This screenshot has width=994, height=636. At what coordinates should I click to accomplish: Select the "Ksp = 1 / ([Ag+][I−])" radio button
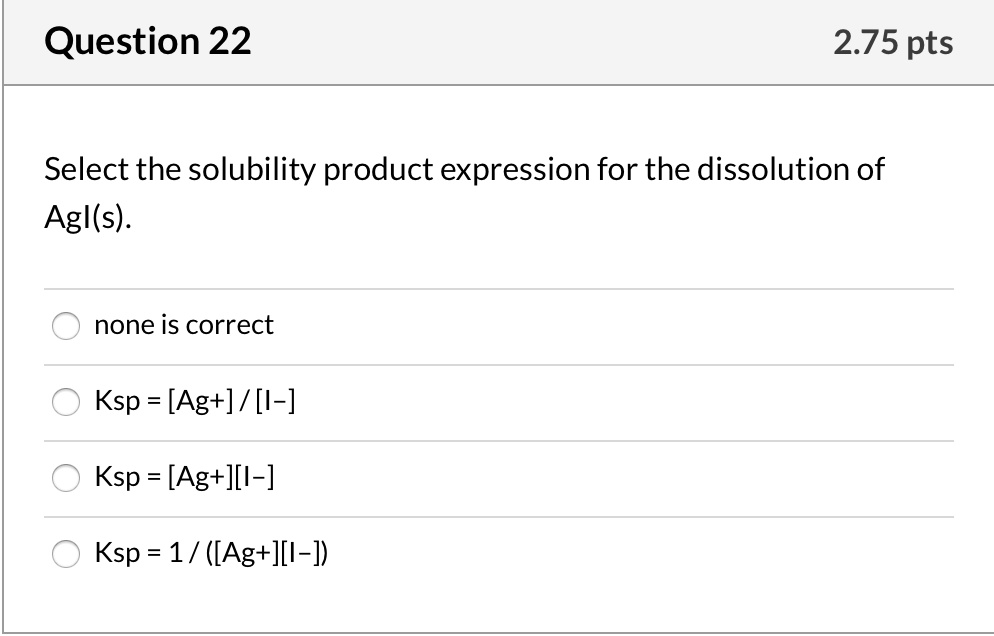(66, 554)
